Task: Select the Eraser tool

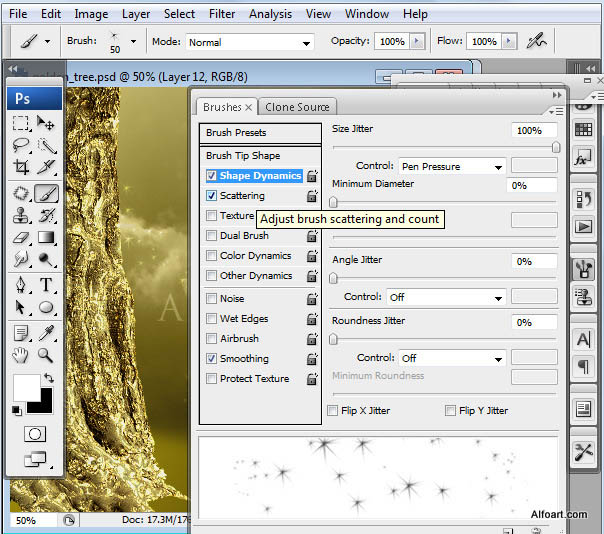Action: (x=21, y=238)
